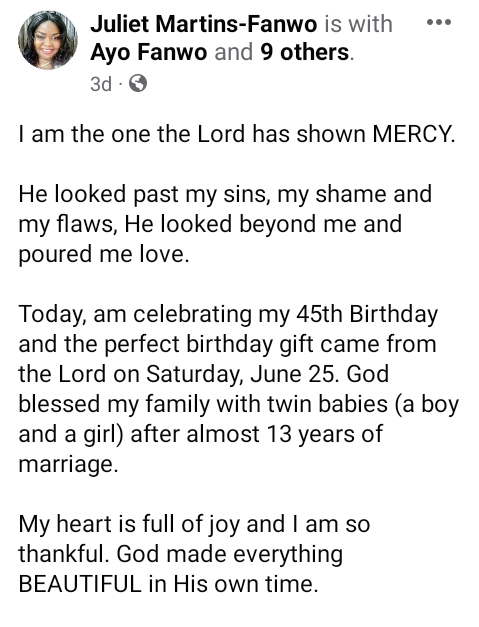Click the word MERCY in the post

[x=413, y=134]
